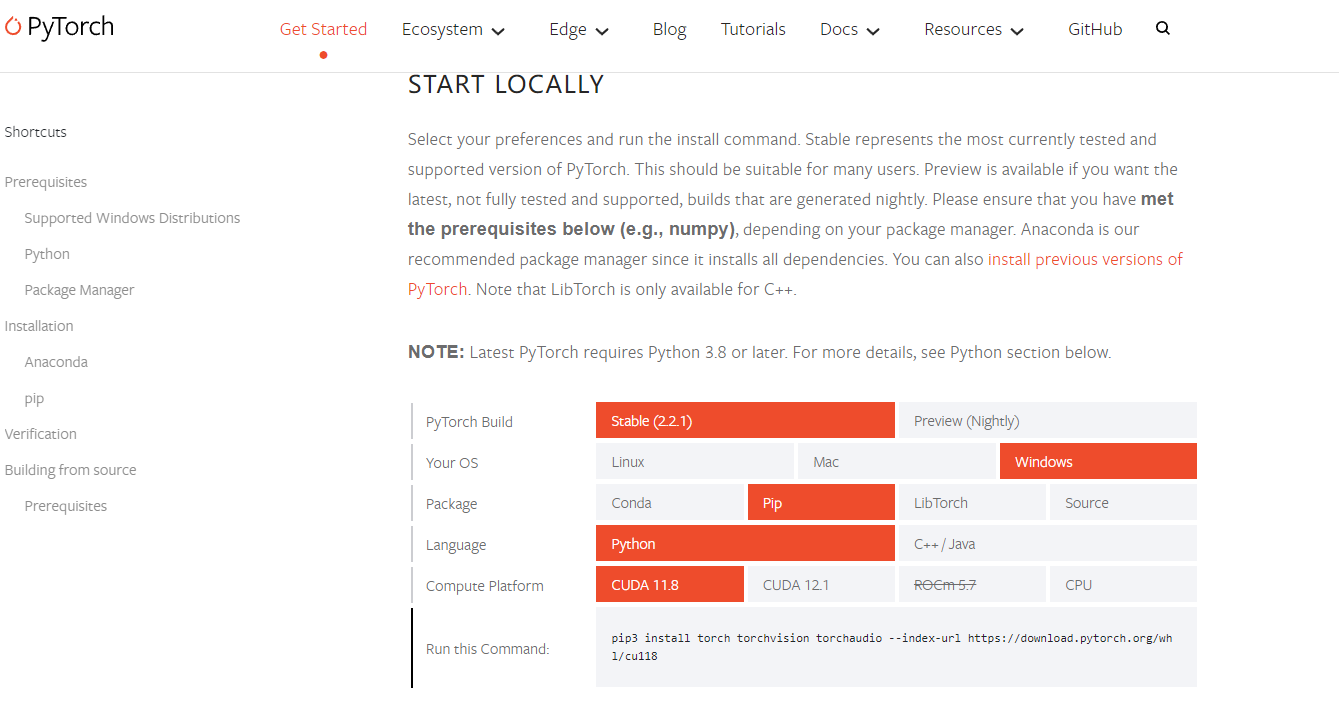Choose Linux as your OS

point(695,461)
